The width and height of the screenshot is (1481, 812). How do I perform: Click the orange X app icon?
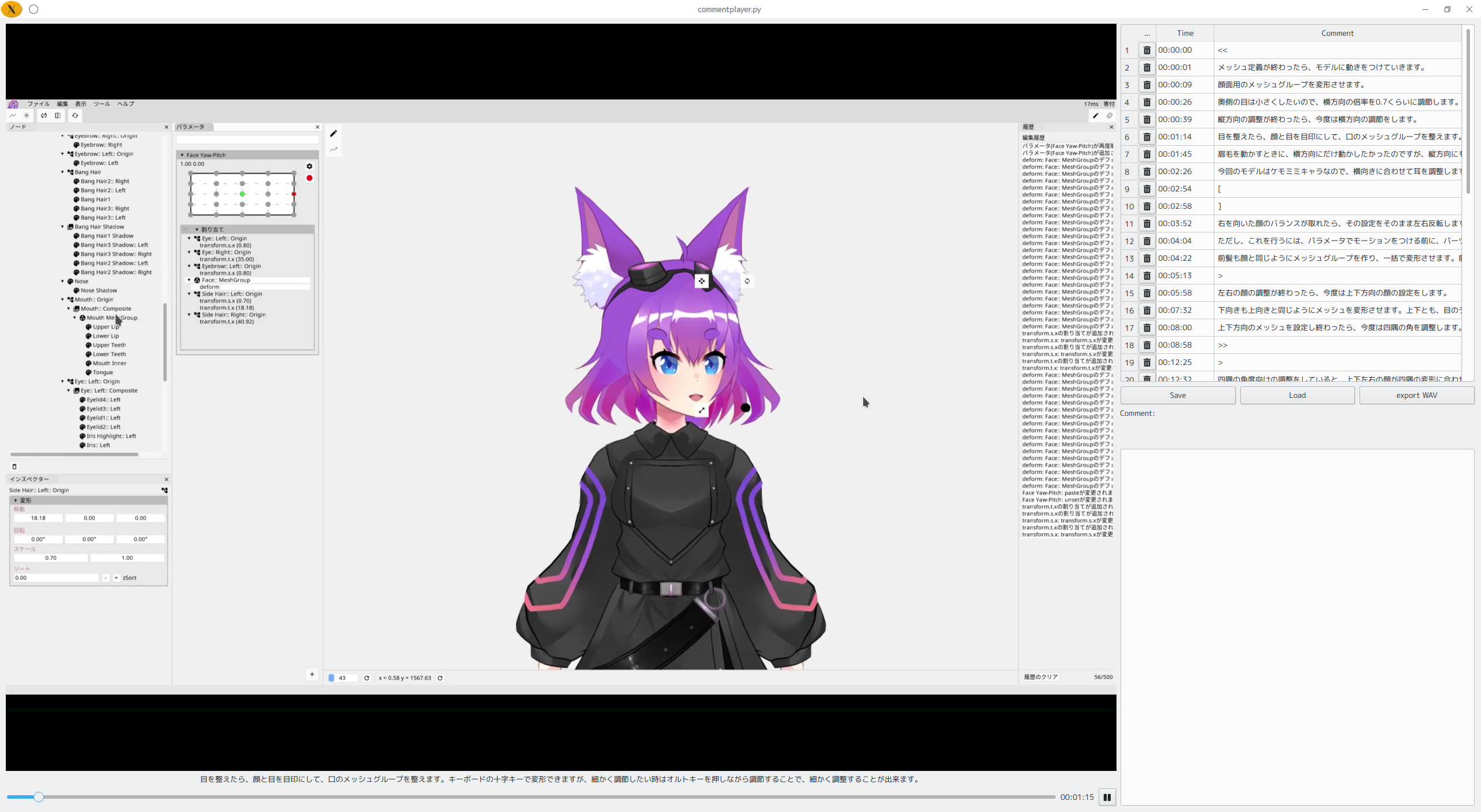12,9
